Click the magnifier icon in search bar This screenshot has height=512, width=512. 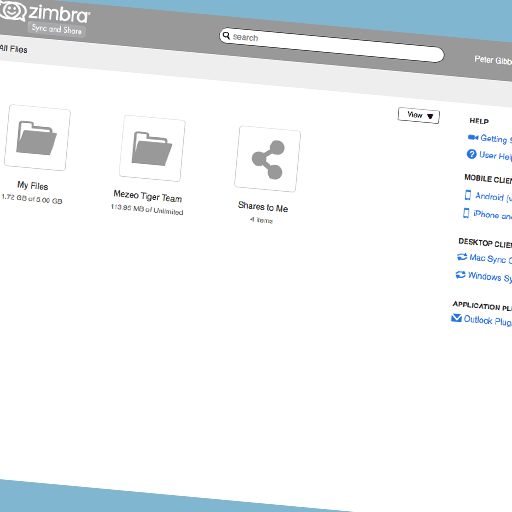226,35
